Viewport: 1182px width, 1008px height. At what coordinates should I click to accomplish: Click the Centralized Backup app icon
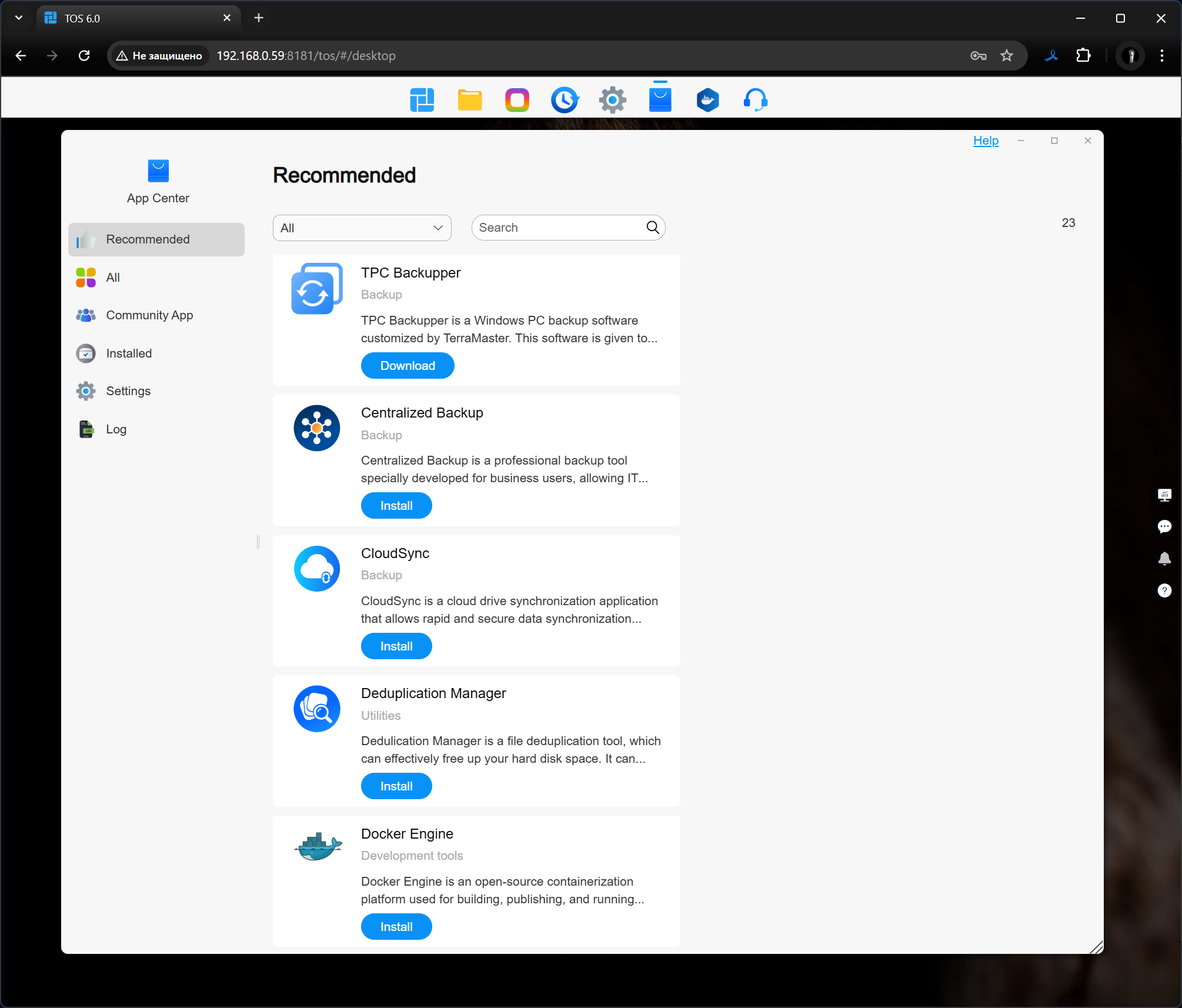point(317,428)
